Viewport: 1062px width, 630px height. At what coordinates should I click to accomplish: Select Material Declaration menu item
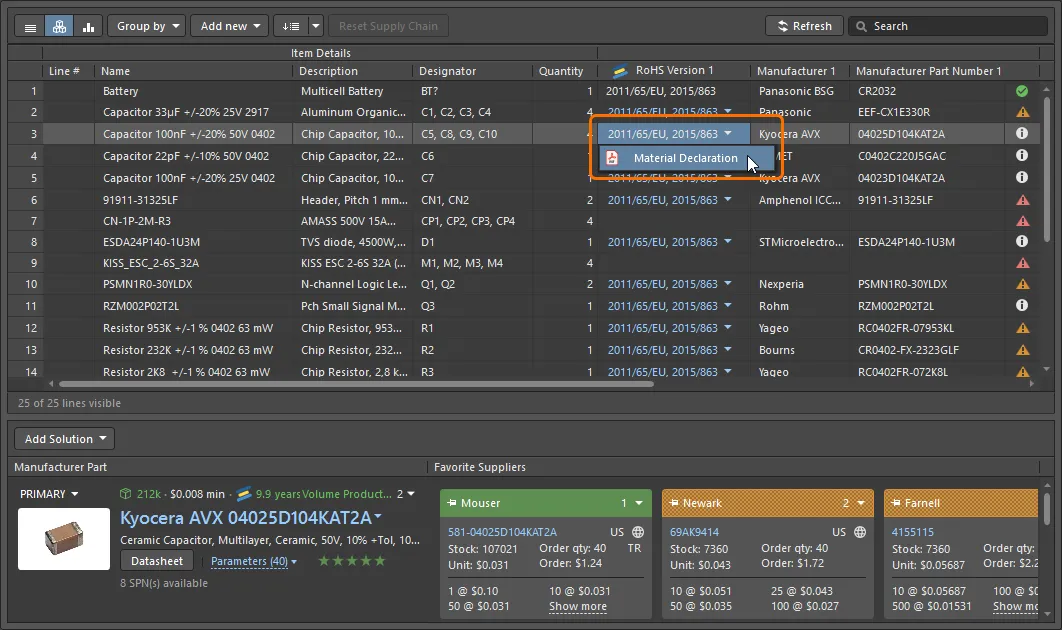click(x=685, y=158)
